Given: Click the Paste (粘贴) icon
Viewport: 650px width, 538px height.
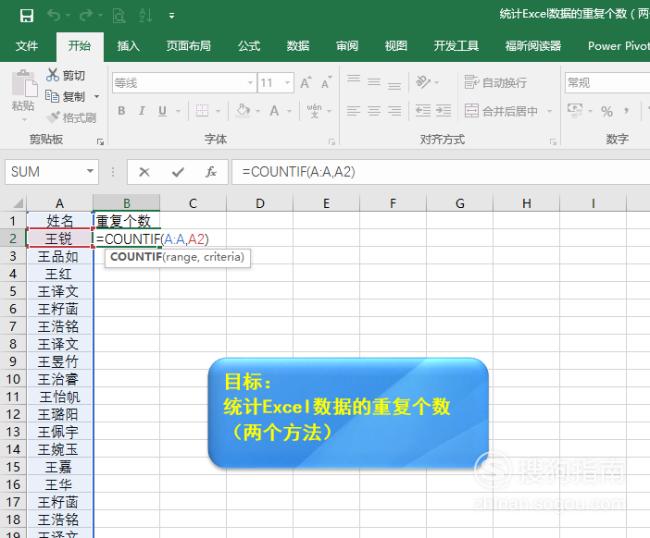Looking at the screenshot, I should pos(24,84).
